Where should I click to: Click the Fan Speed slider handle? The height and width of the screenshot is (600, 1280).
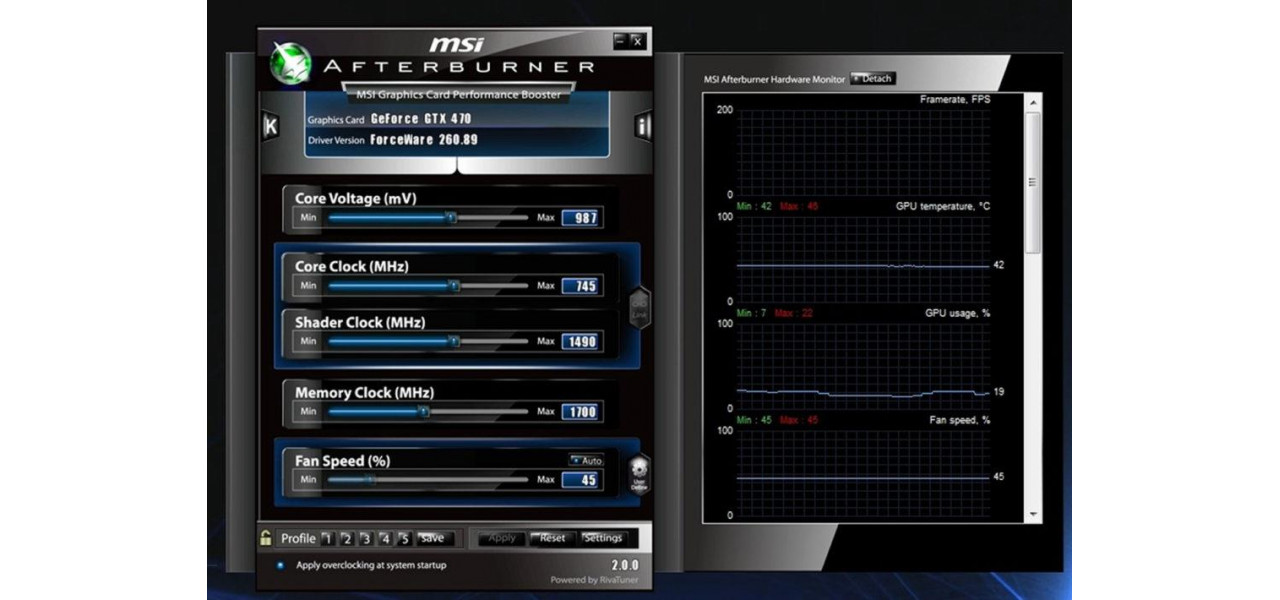370,480
